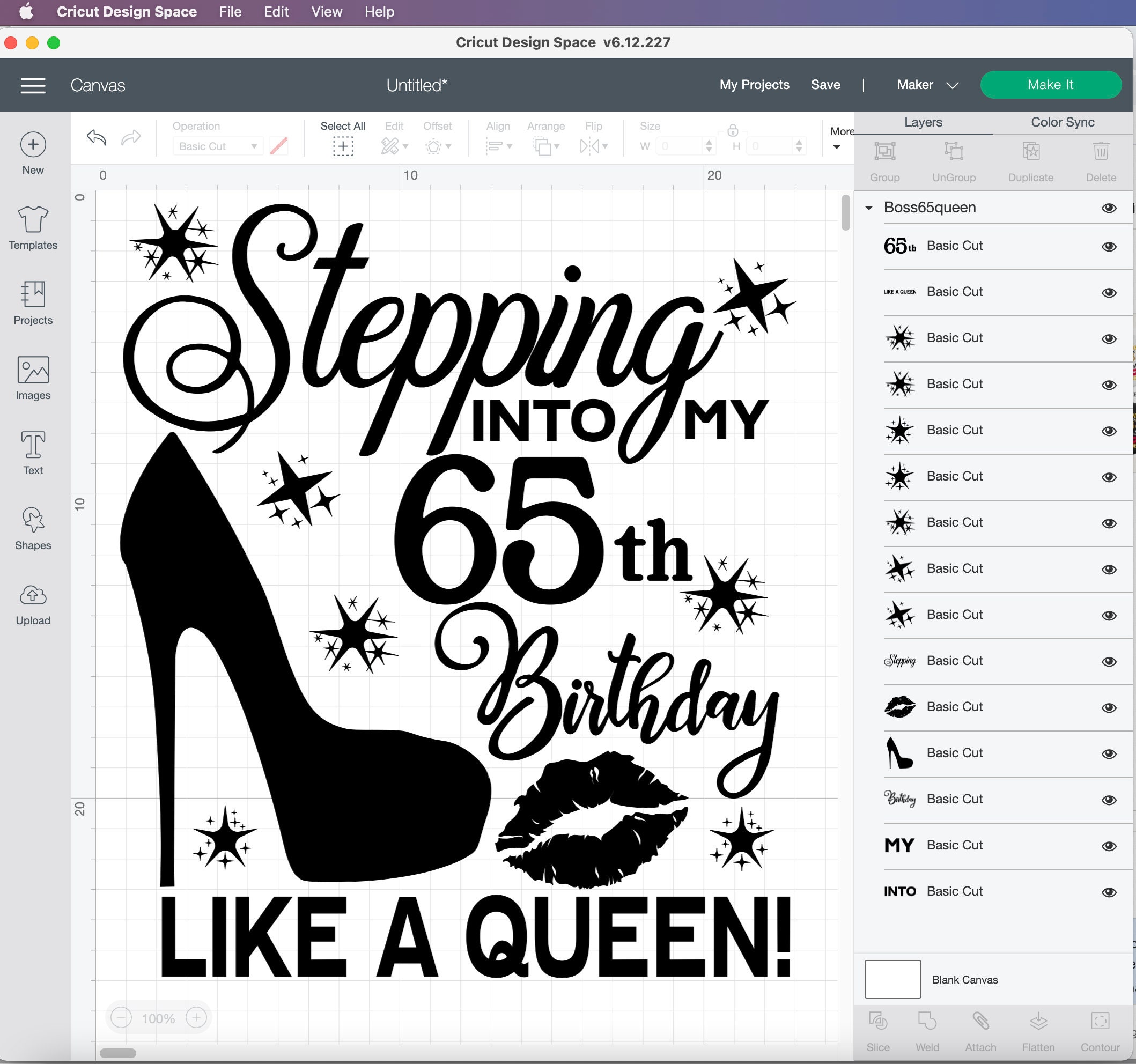Hide the Birthday layer
Viewport: 1136px width, 1064px height.
tap(1109, 800)
